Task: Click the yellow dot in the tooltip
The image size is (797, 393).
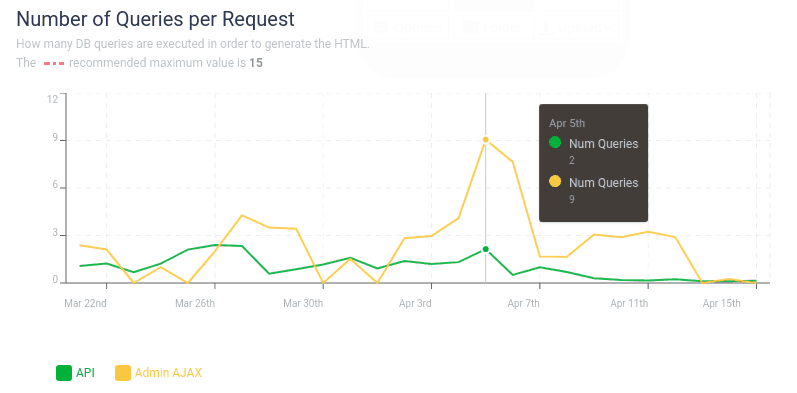Action: [x=555, y=181]
